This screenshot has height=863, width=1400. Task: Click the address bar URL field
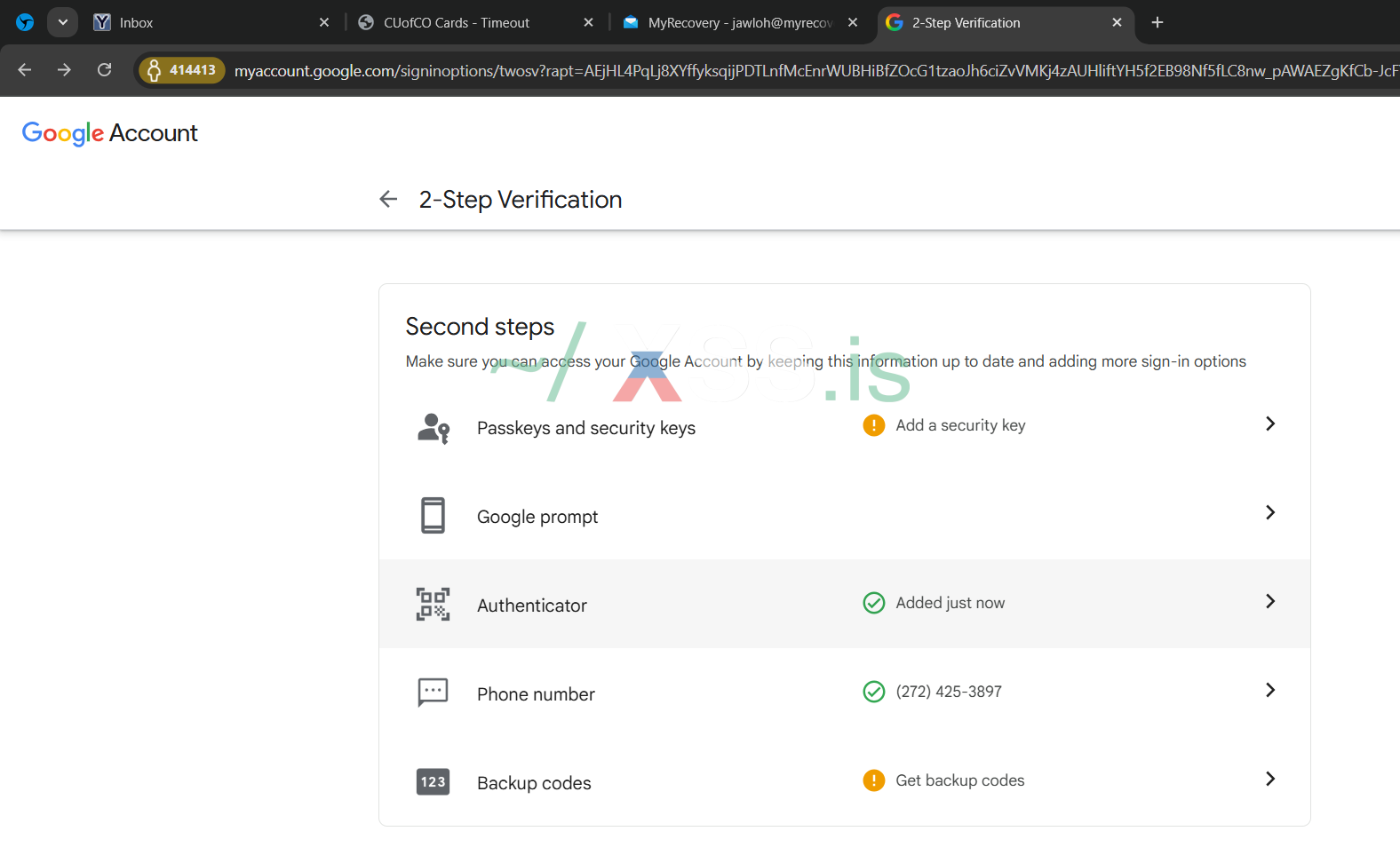799,71
